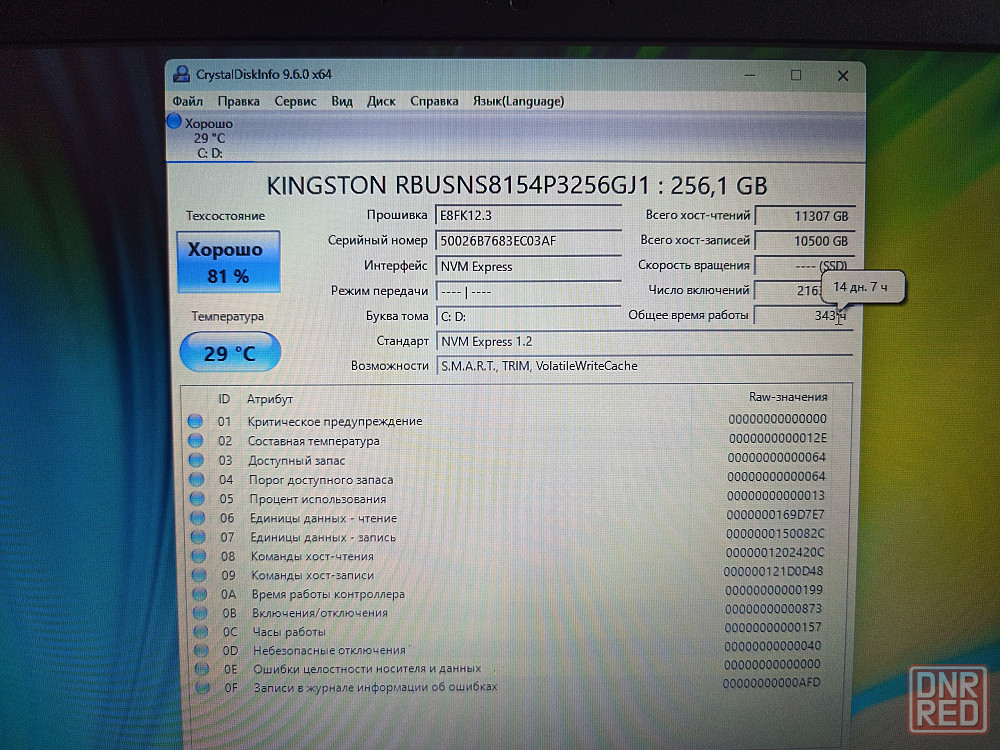This screenshot has width=1000, height=750.
Task: Click the Хорошо 81 % health status button
Action: pyautogui.click(x=228, y=261)
